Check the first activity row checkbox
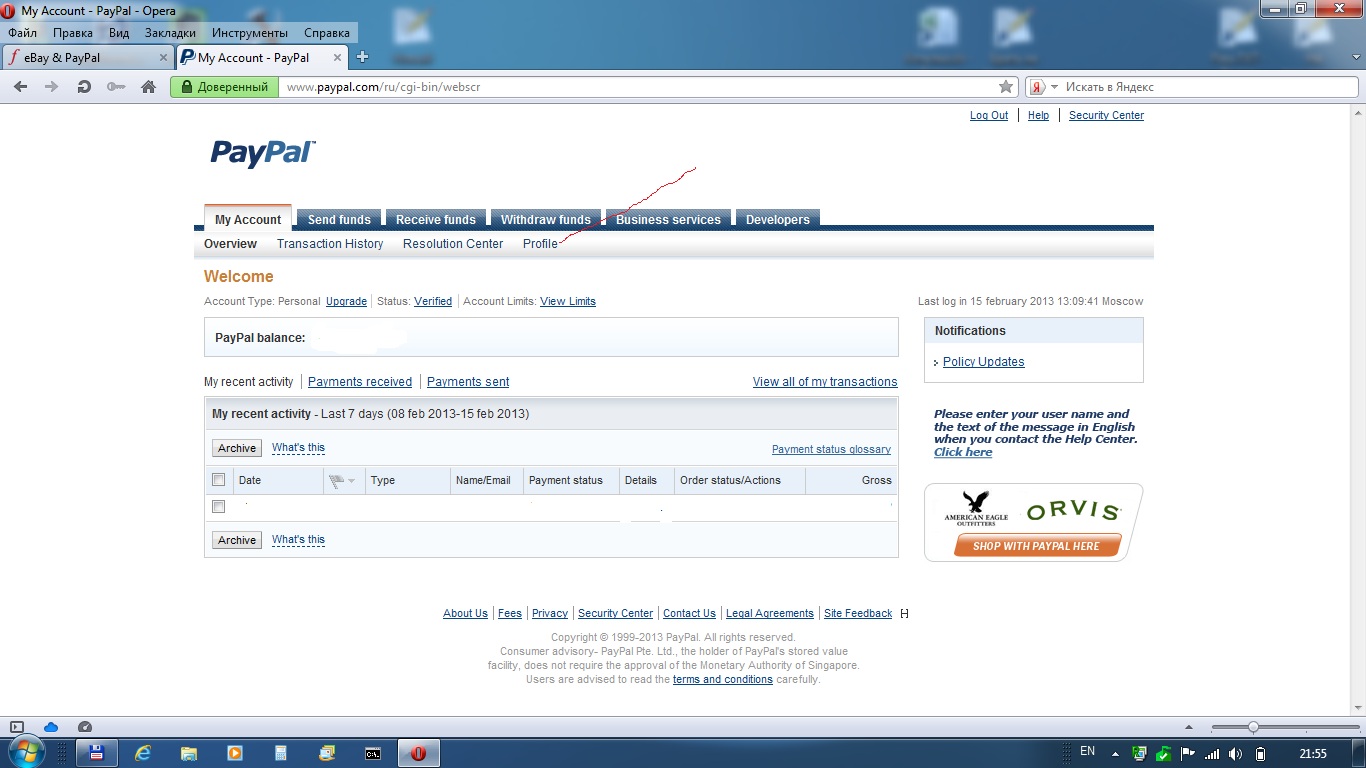This screenshot has height=768, width=1366. click(x=219, y=507)
